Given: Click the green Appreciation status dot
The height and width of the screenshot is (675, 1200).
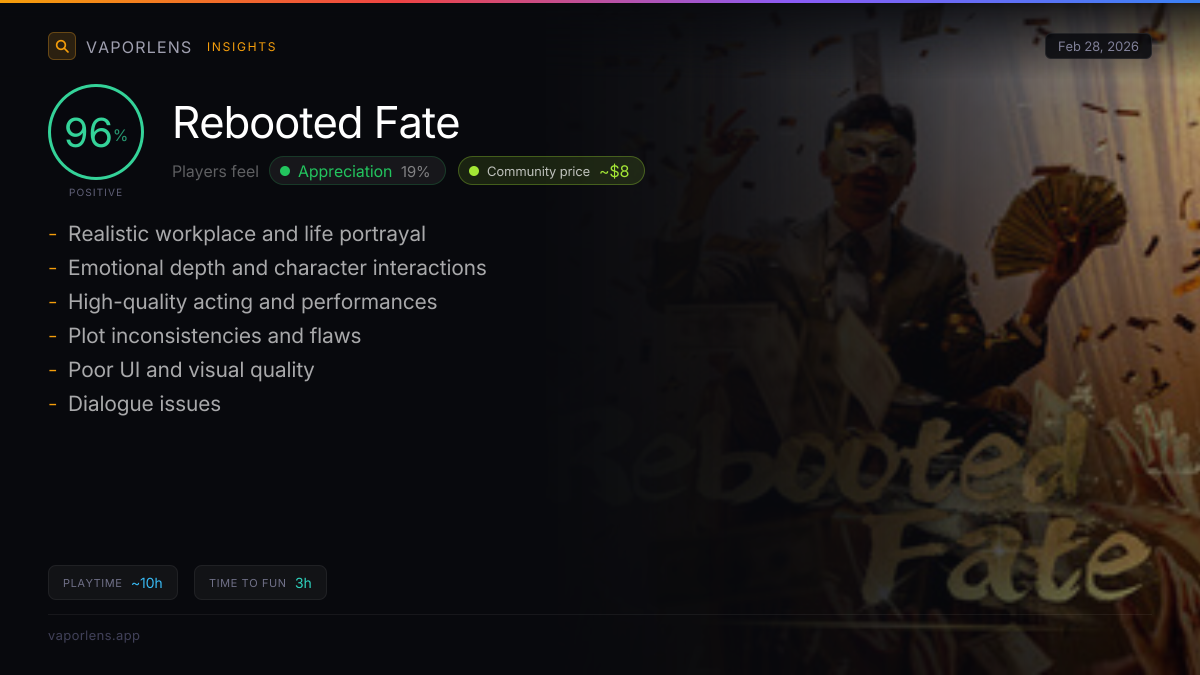Looking at the screenshot, I should (285, 171).
